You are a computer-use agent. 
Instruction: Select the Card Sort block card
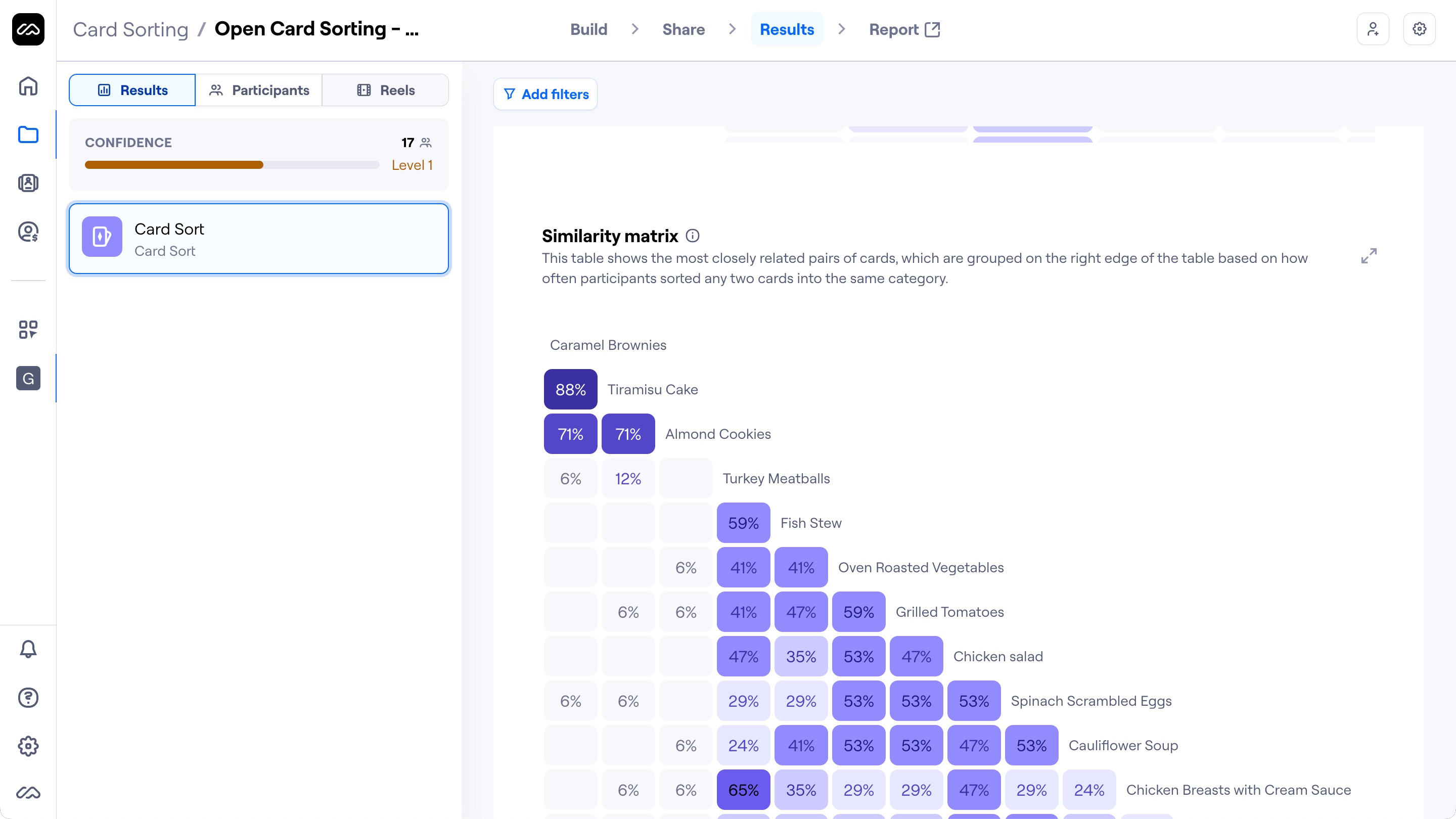(259, 239)
